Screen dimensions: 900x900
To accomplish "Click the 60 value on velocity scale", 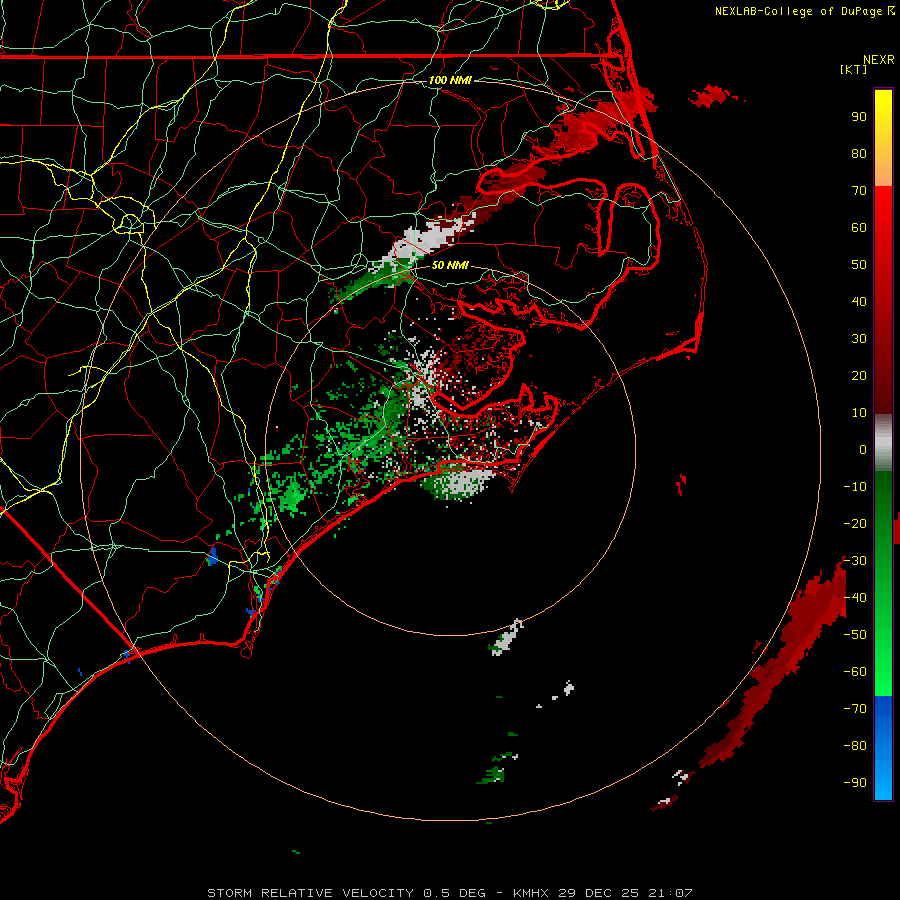I will click(x=859, y=228).
